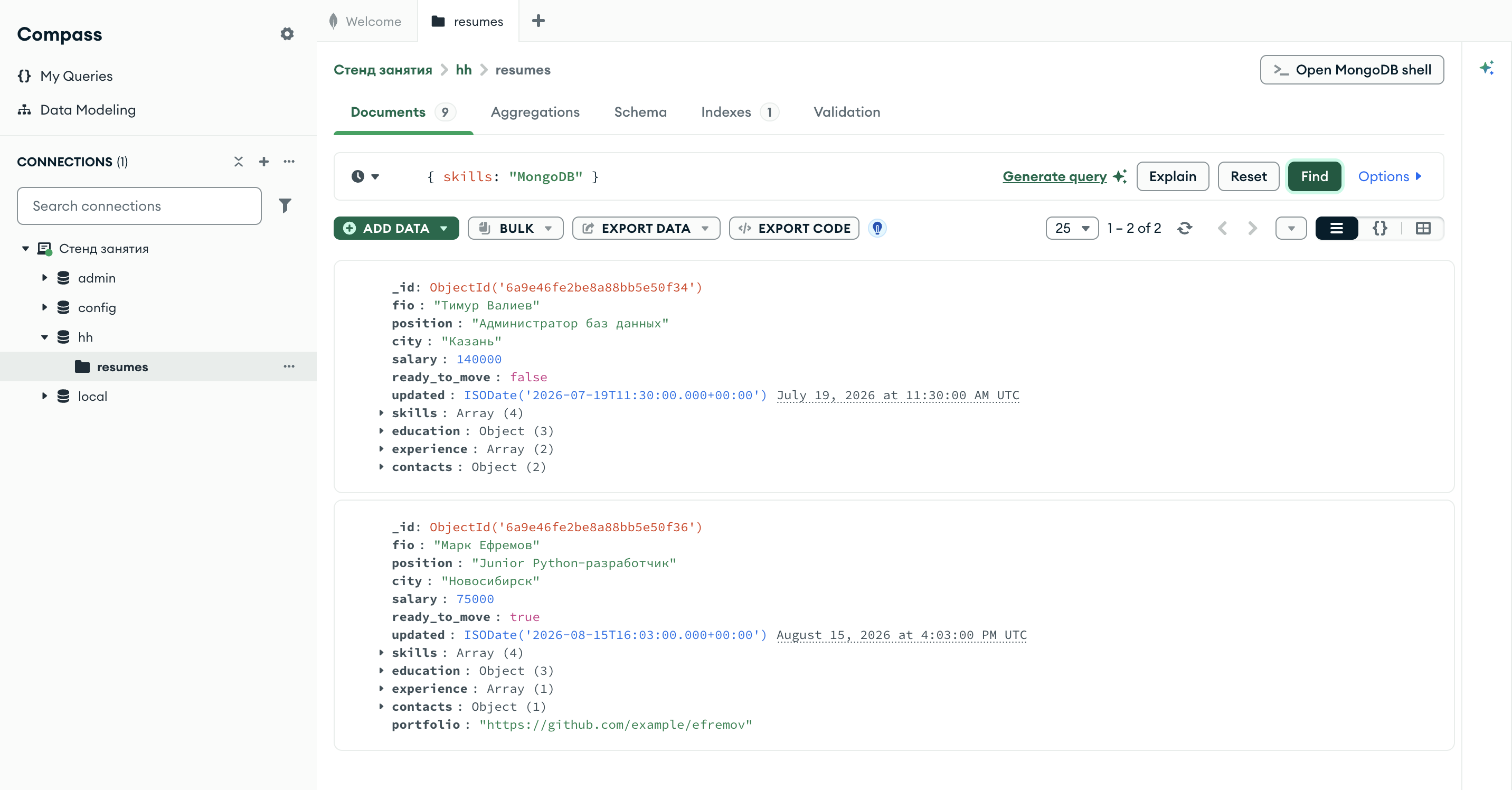Select list view mode
The height and width of the screenshot is (790, 1512).
coord(1336,228)
